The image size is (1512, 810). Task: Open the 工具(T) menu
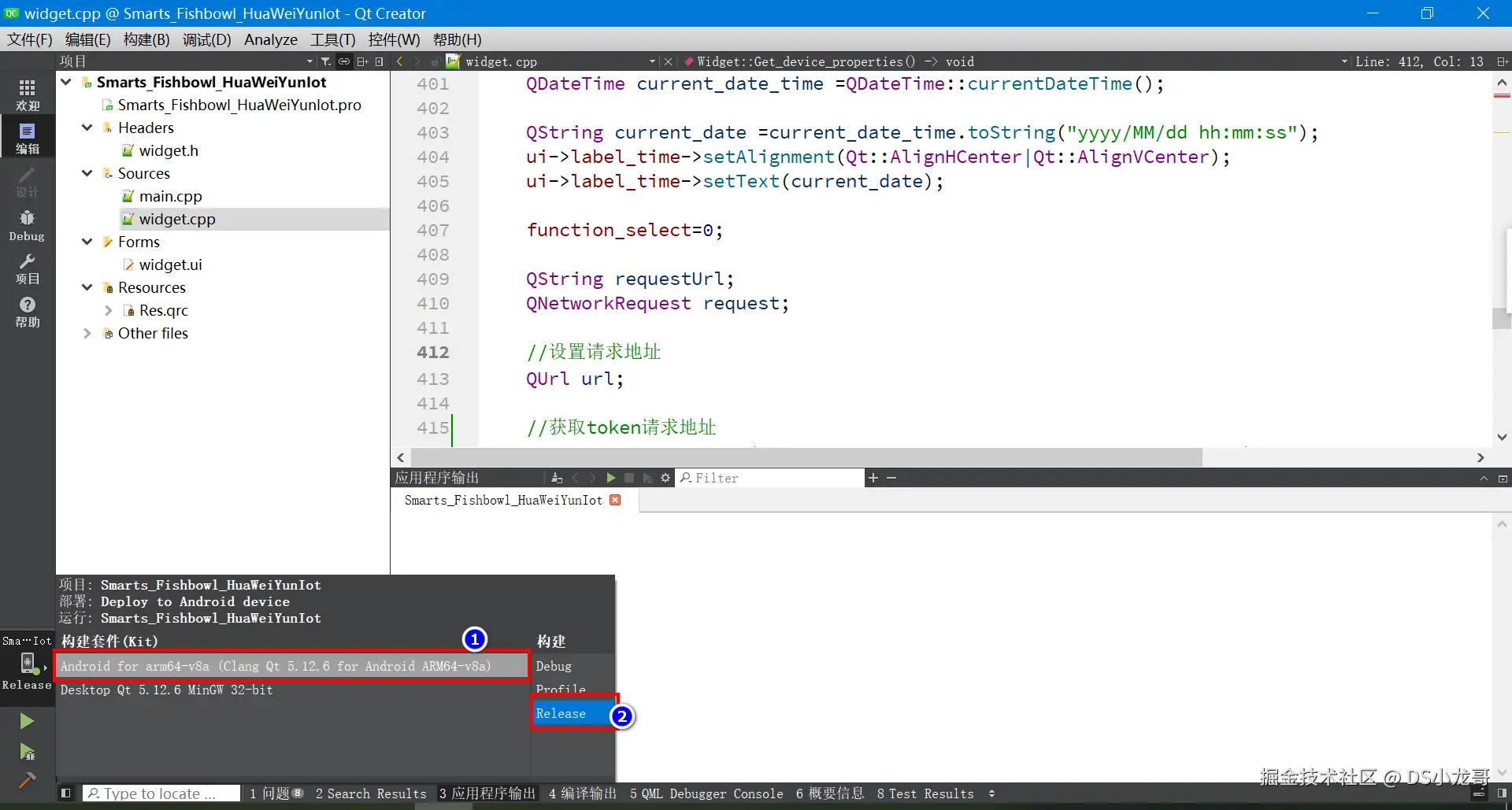tap(333, 39)
